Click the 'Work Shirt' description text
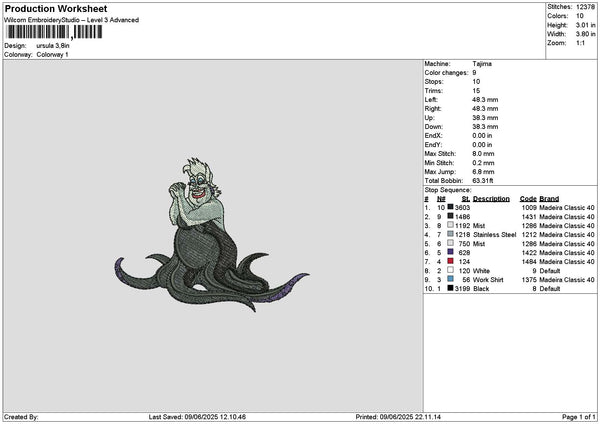This screenshot has height=424, width=600. coord(488,280)
